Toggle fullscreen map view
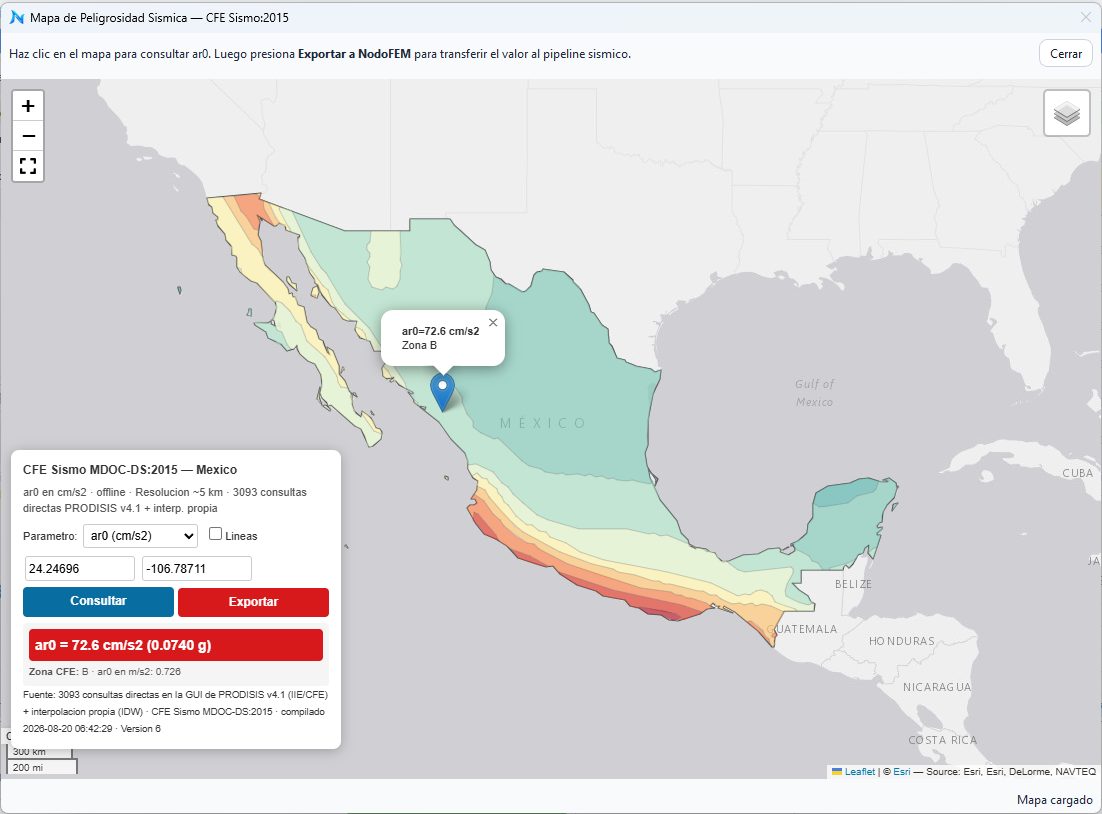This screenshot has width=1102, height=814. (28, 166)
